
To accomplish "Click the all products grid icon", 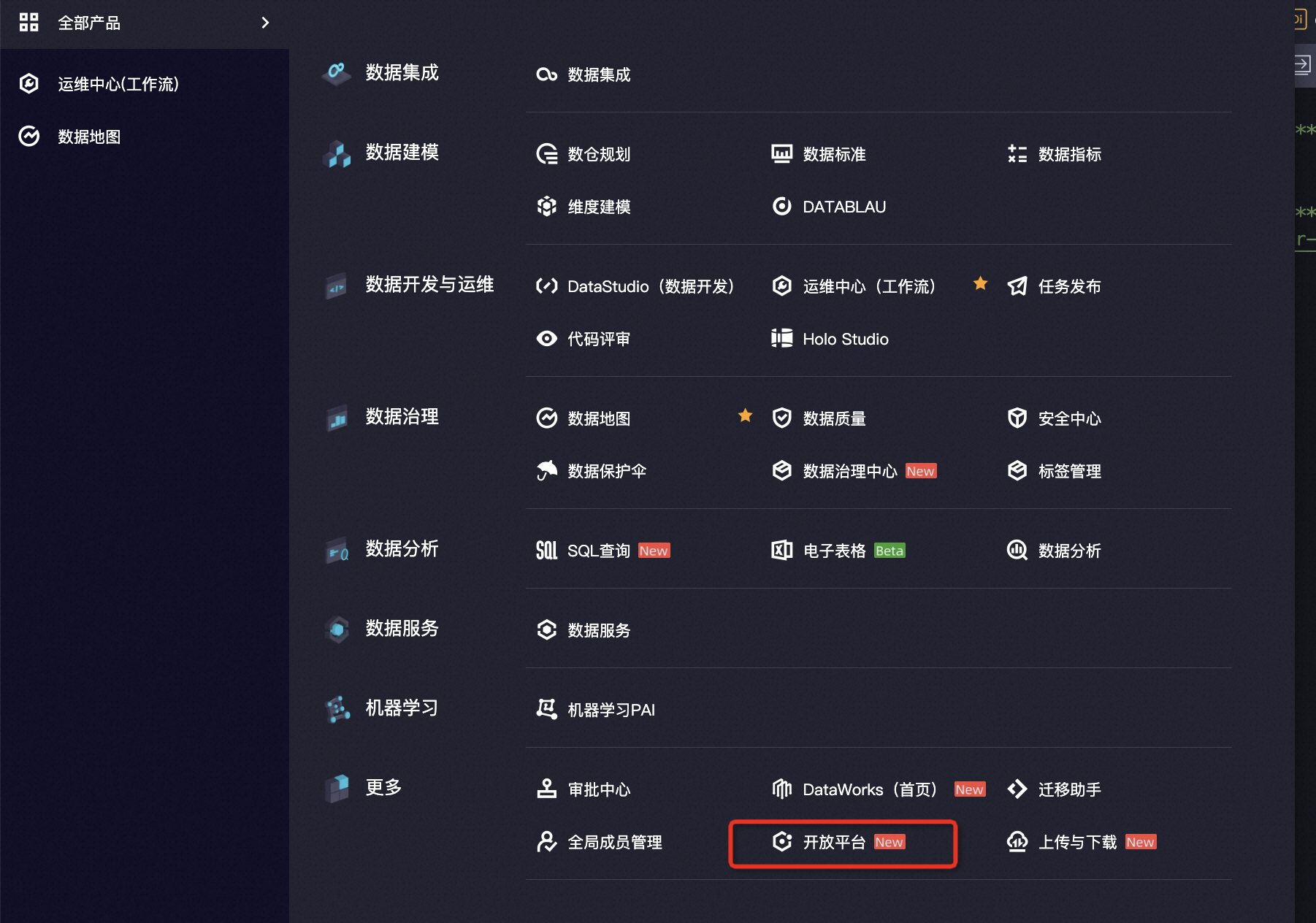I will click(x=28, y=23).
